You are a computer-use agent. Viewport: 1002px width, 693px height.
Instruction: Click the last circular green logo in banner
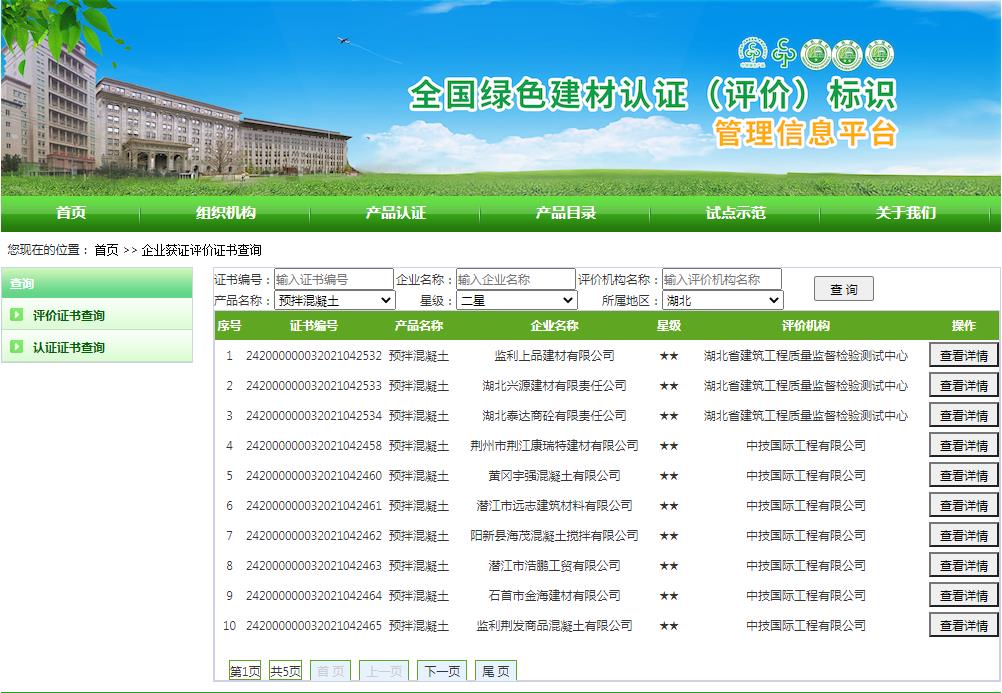pyautogui.click(x=878, y=54)
